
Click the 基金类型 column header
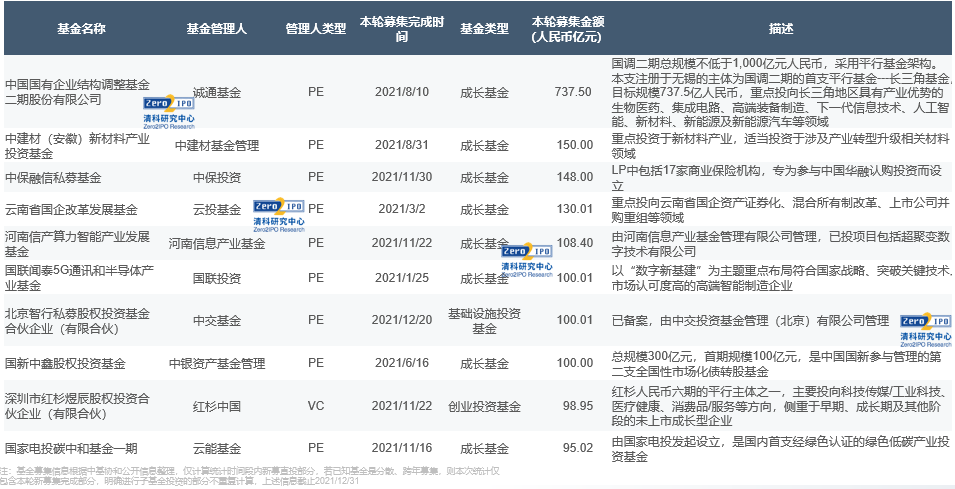coord(484,29)
